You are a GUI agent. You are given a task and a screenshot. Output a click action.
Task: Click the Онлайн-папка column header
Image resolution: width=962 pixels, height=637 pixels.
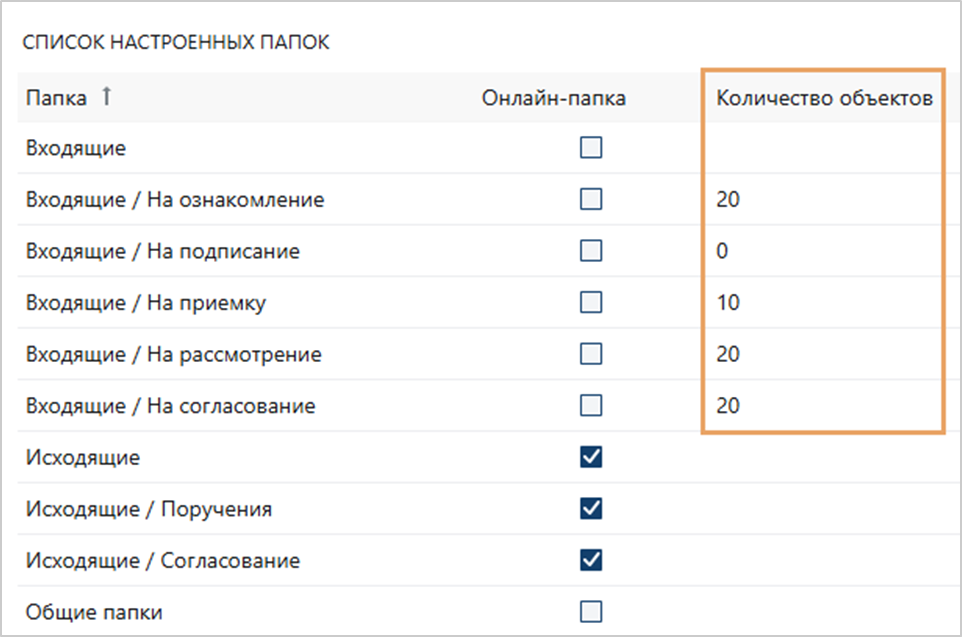(x=553, y=98)
